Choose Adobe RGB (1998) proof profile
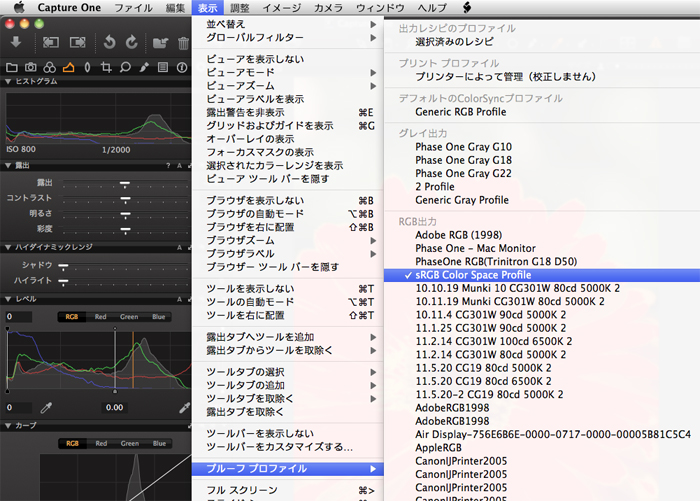The height and width of the screenshot is (501, 700). coord(542,235)
